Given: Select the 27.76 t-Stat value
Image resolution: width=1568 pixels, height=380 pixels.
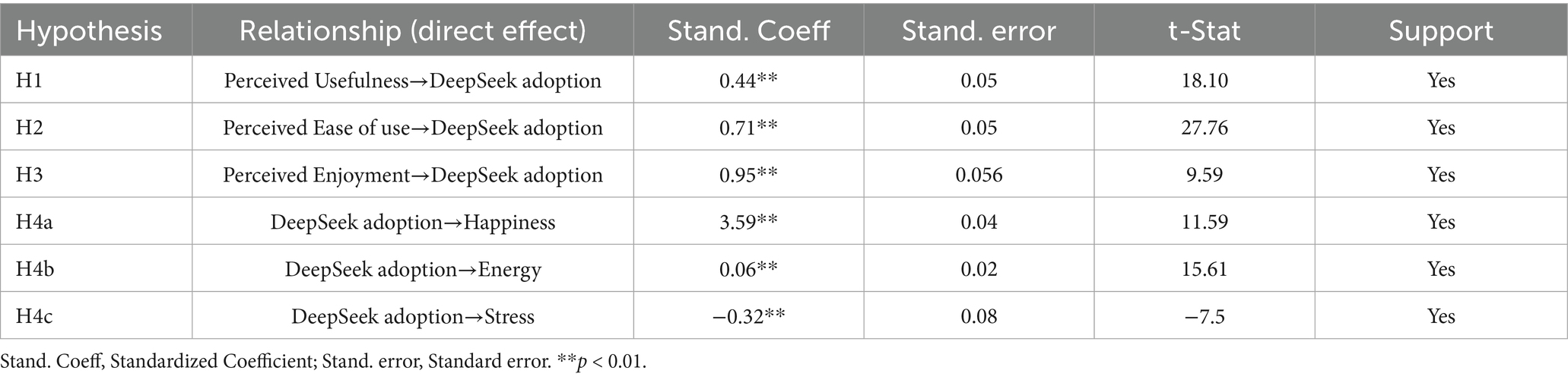Looking at the screenshot, I should (x=1205, y=128).
